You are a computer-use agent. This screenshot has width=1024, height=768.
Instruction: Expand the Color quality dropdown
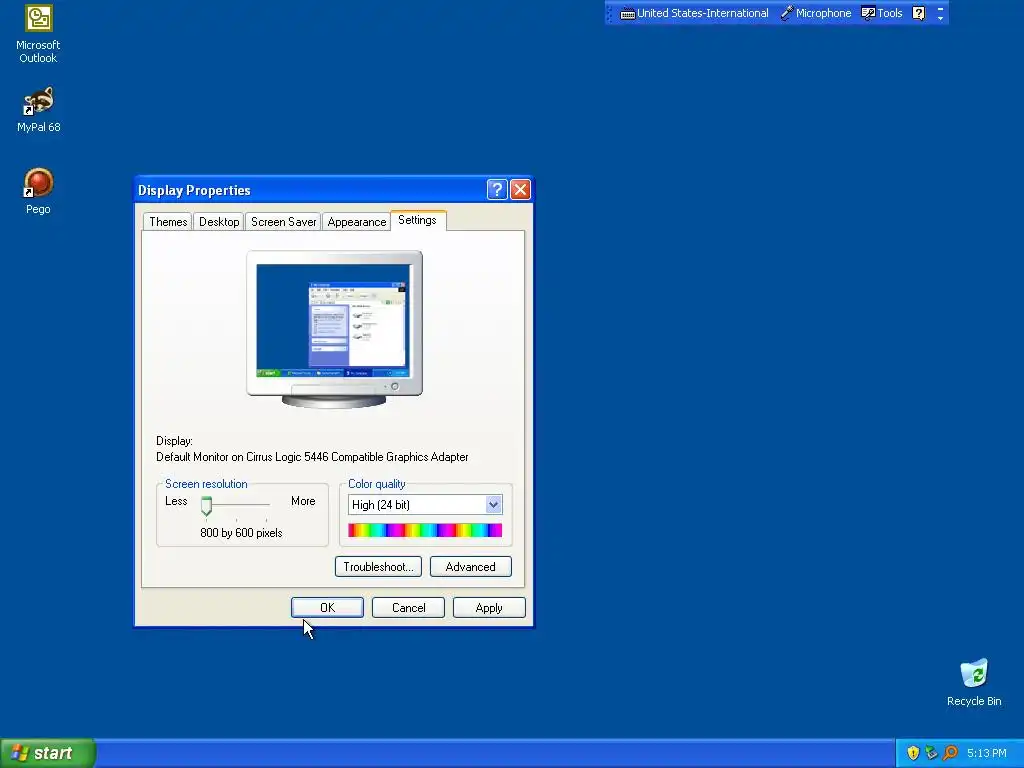[493, 505]
